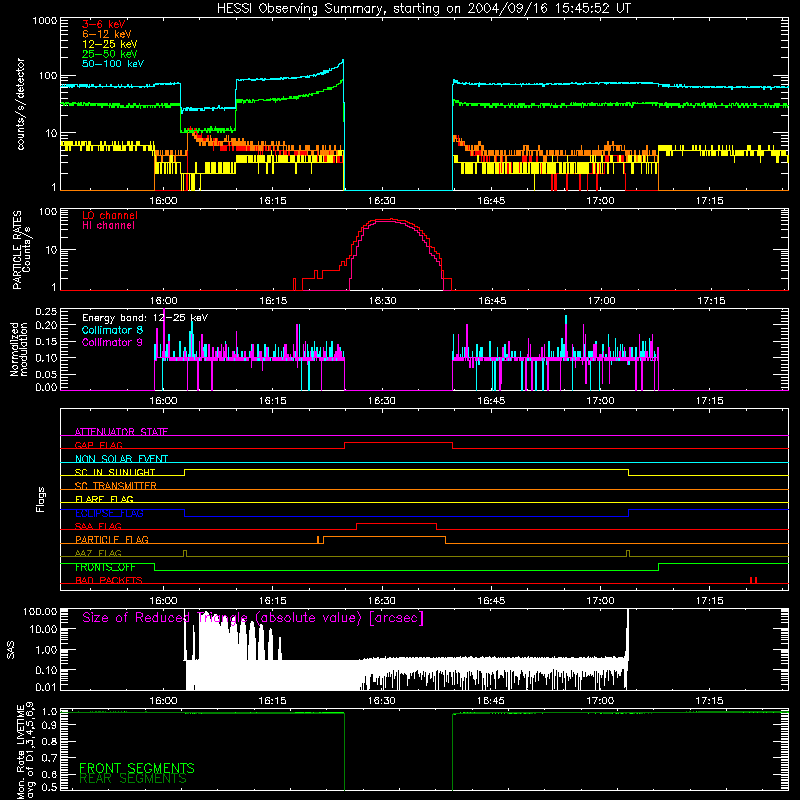Click the 'Energy band: 12-25 keV' caption
This screenshot has width=800, height=800.
(x=144, y=318)
